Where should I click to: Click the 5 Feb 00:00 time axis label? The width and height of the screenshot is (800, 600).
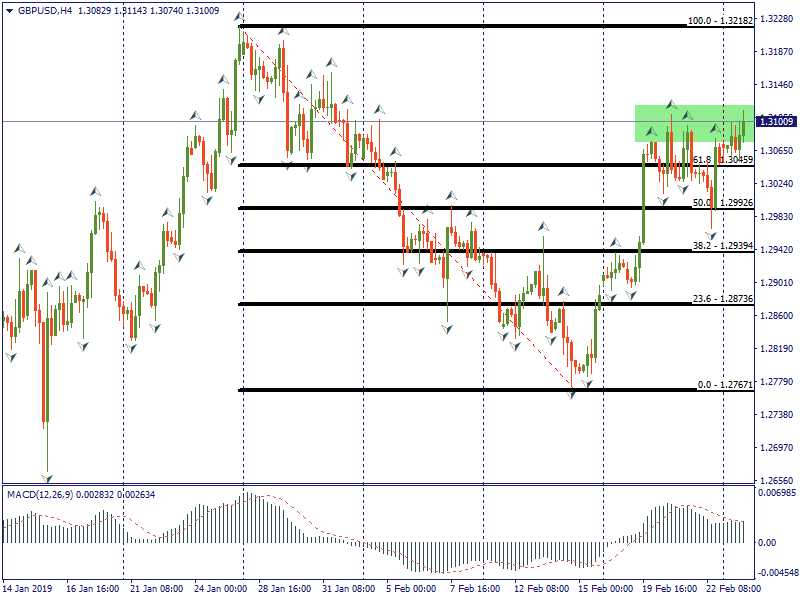click(x=411, y=589)
